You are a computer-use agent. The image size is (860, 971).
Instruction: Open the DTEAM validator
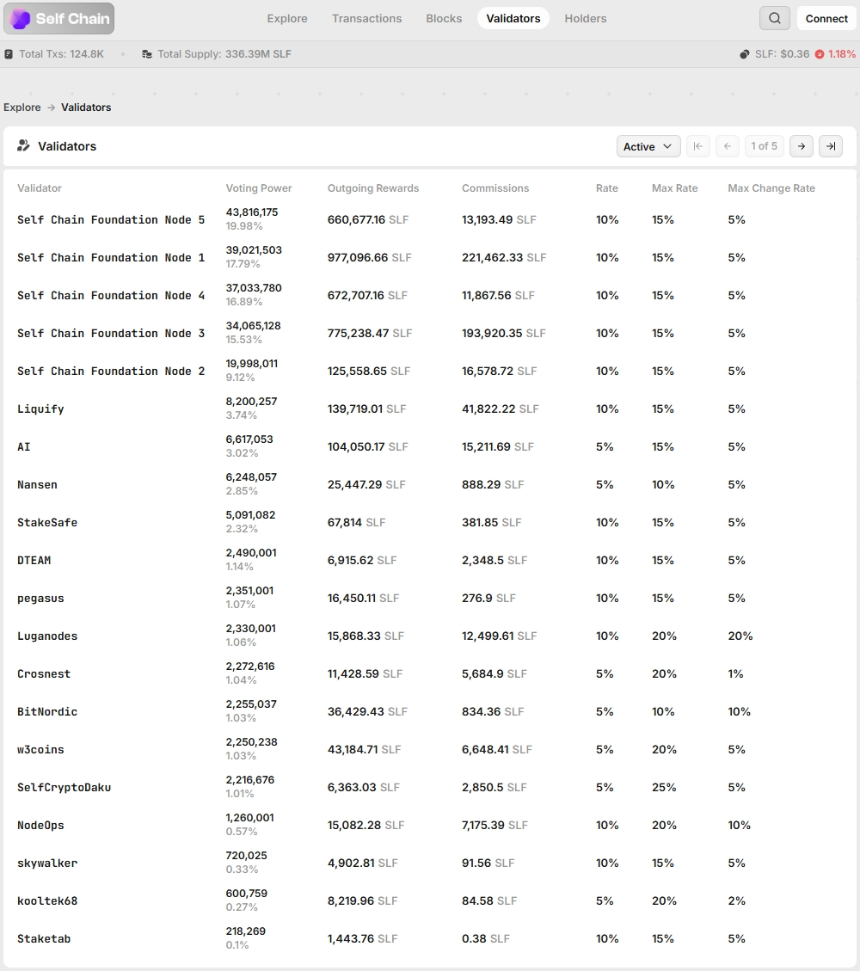[34, 560]
